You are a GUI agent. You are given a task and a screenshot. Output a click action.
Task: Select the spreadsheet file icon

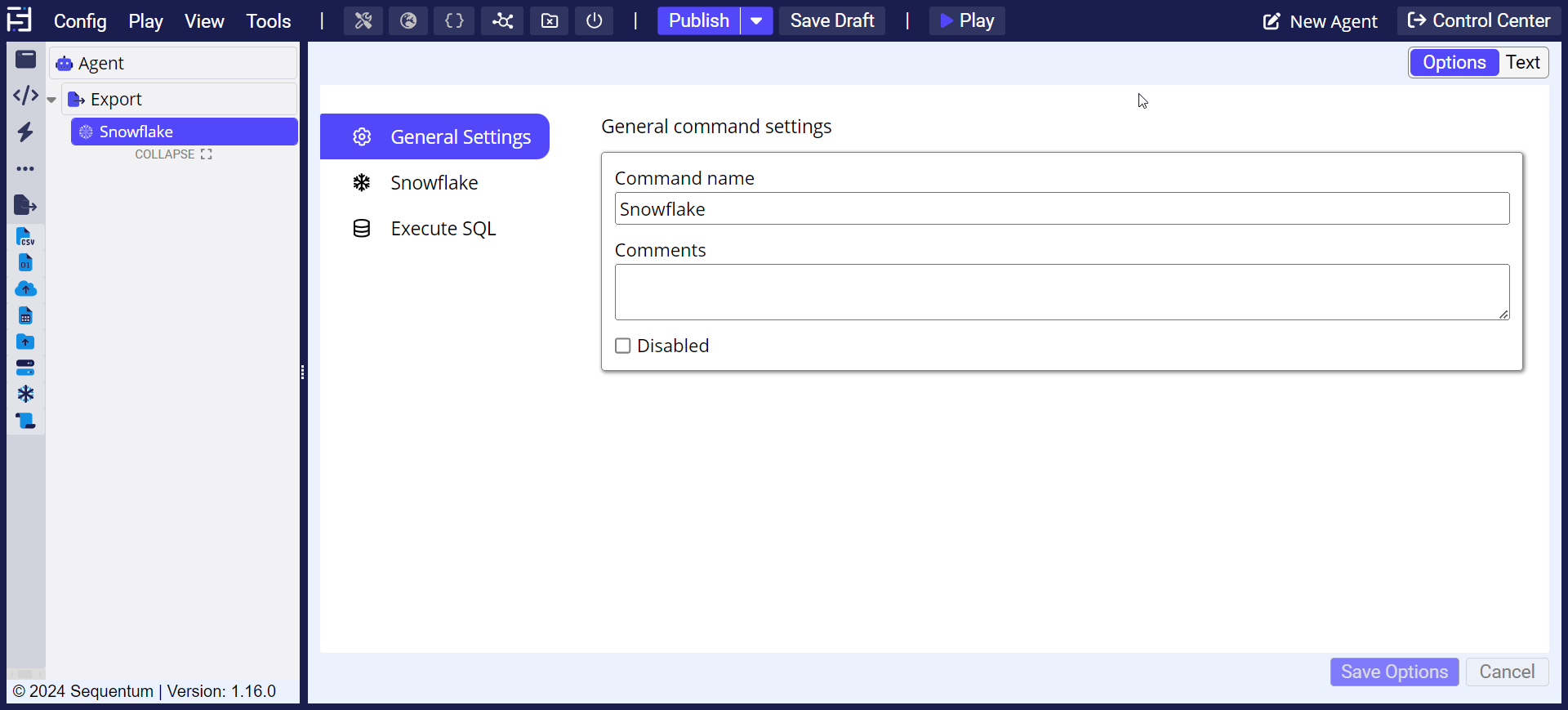[25, 315]
